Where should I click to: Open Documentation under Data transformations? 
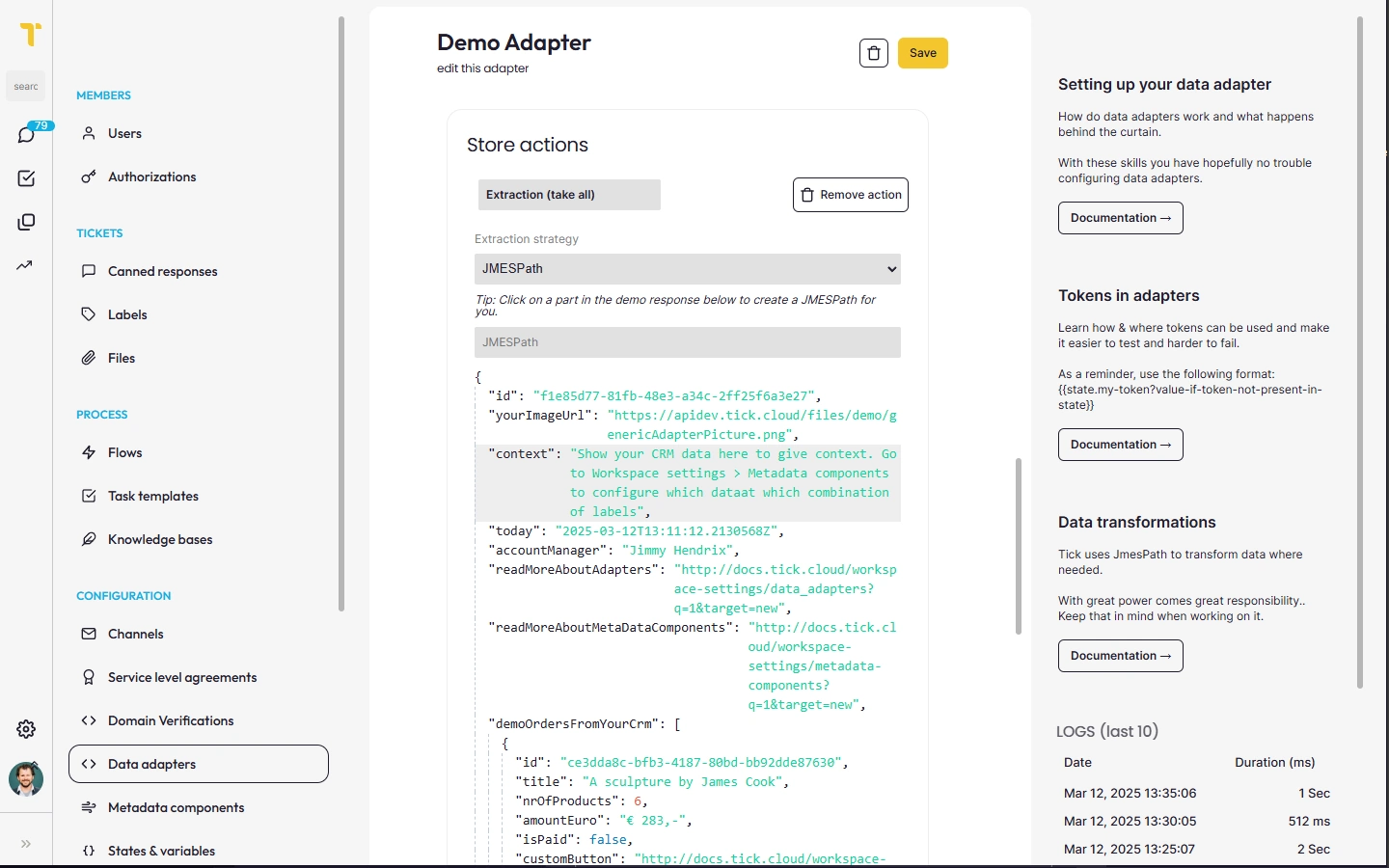(1121, 656)
